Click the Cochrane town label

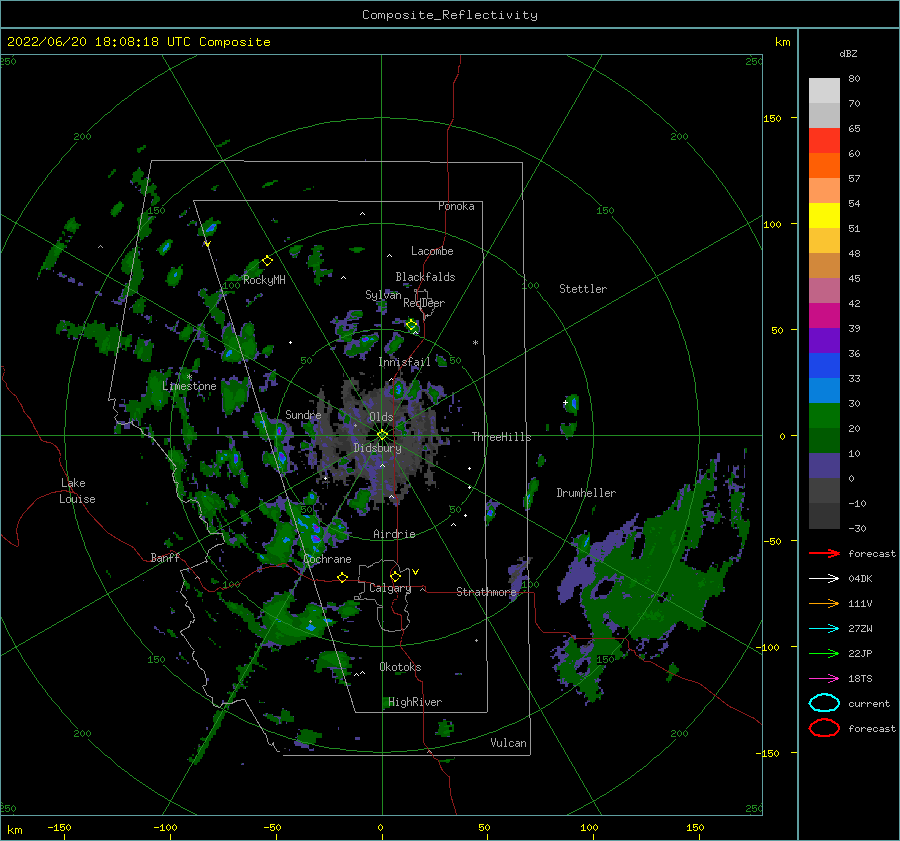pyautogui.click(x=327, y=559)
